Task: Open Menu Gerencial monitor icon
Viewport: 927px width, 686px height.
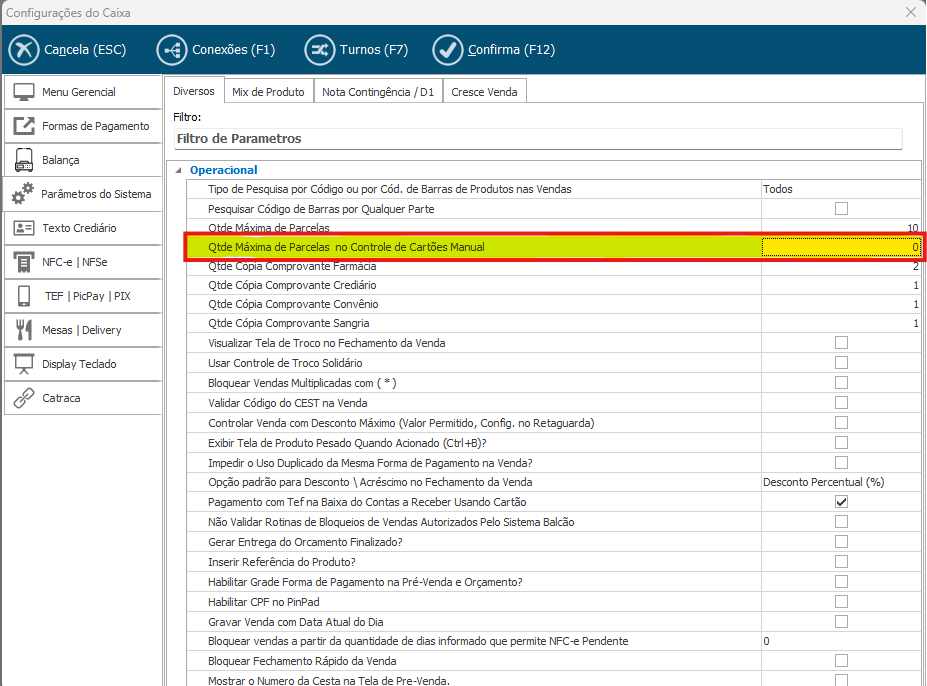Action: 24,92
